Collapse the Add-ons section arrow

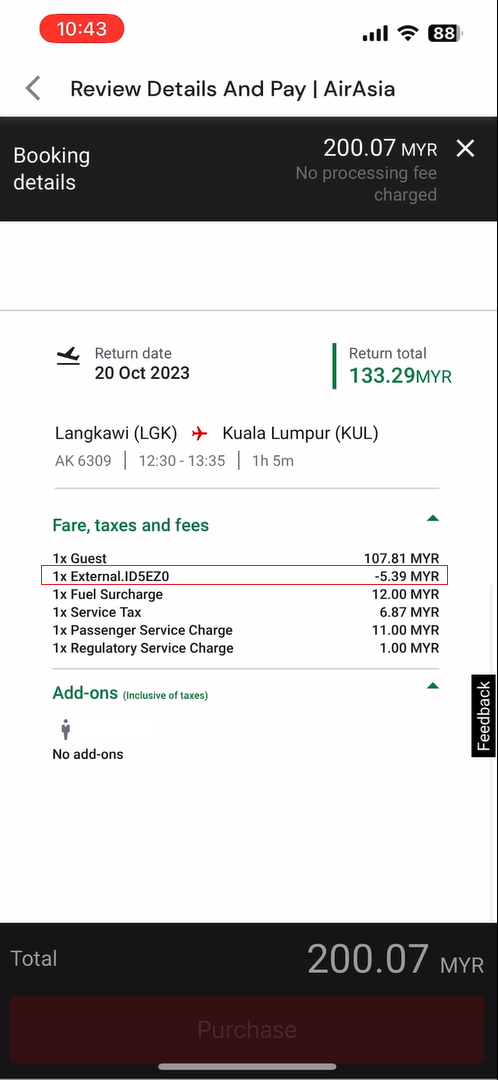point(433,685)
